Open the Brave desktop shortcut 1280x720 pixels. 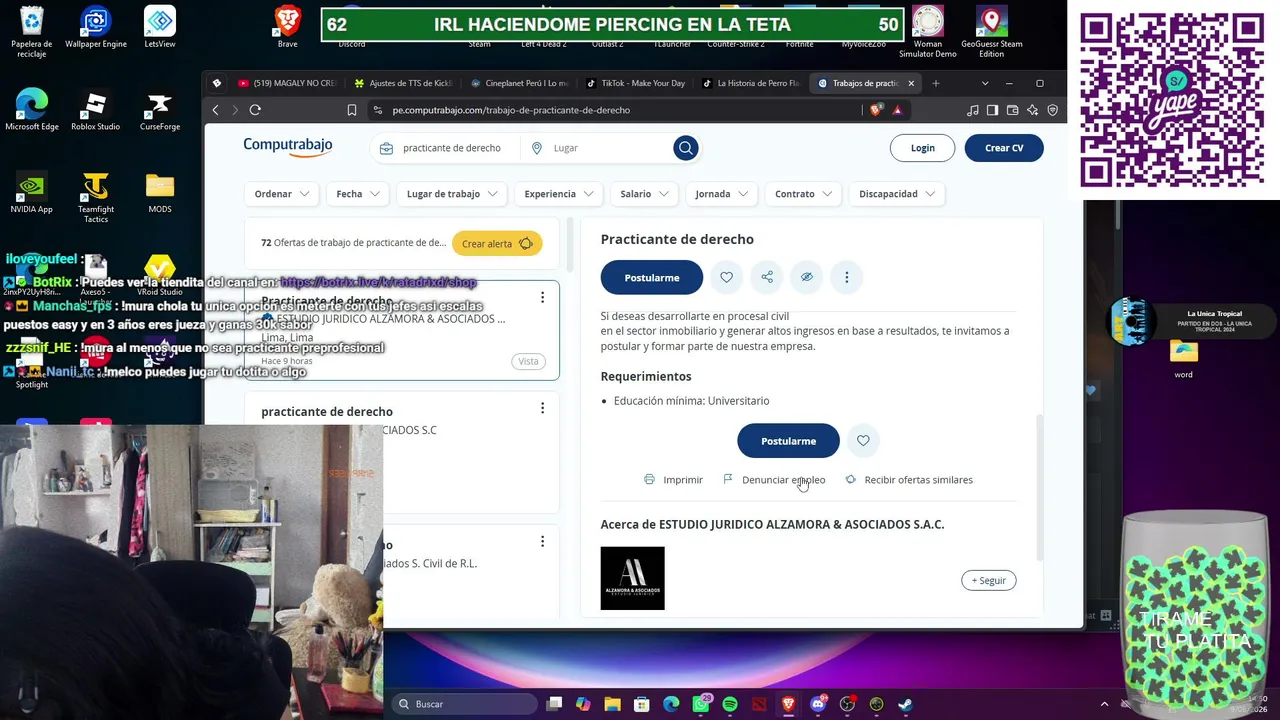point(288,27)
